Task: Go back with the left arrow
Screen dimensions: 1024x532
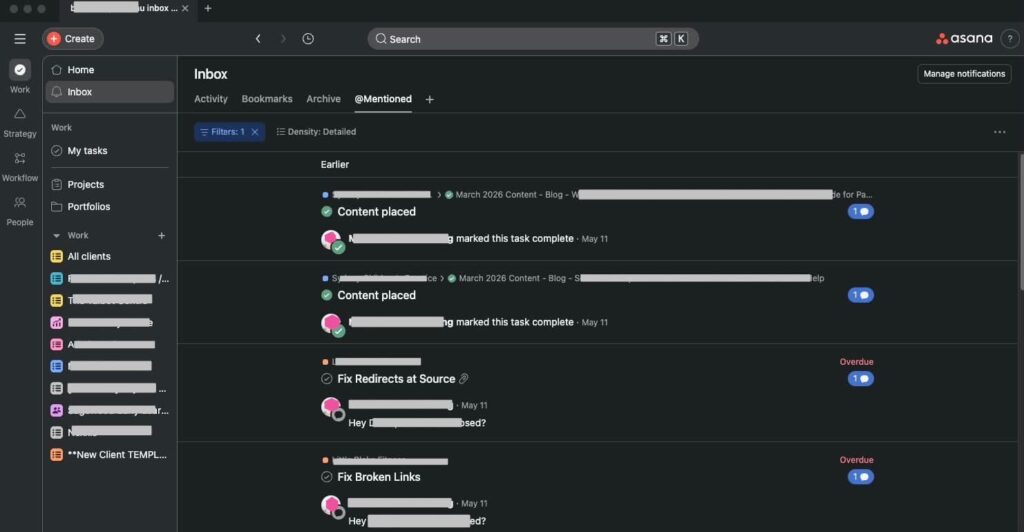Action: pyautogui.click(x=258, y=39)
